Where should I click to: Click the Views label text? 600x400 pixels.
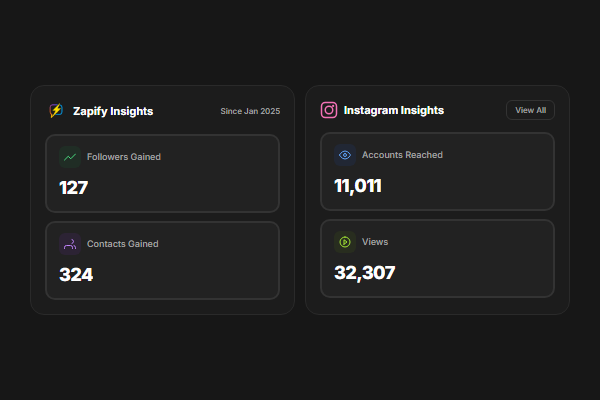[x=375, y=242]
